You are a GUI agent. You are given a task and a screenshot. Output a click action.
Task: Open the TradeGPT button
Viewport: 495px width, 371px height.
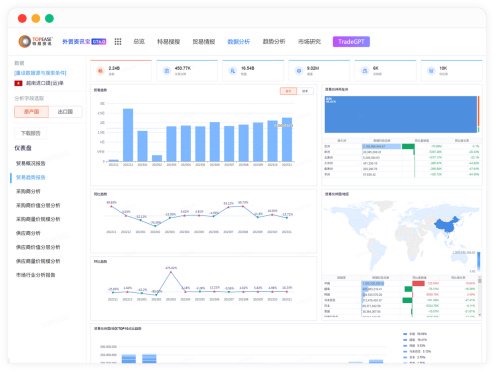tap(351, 42)
